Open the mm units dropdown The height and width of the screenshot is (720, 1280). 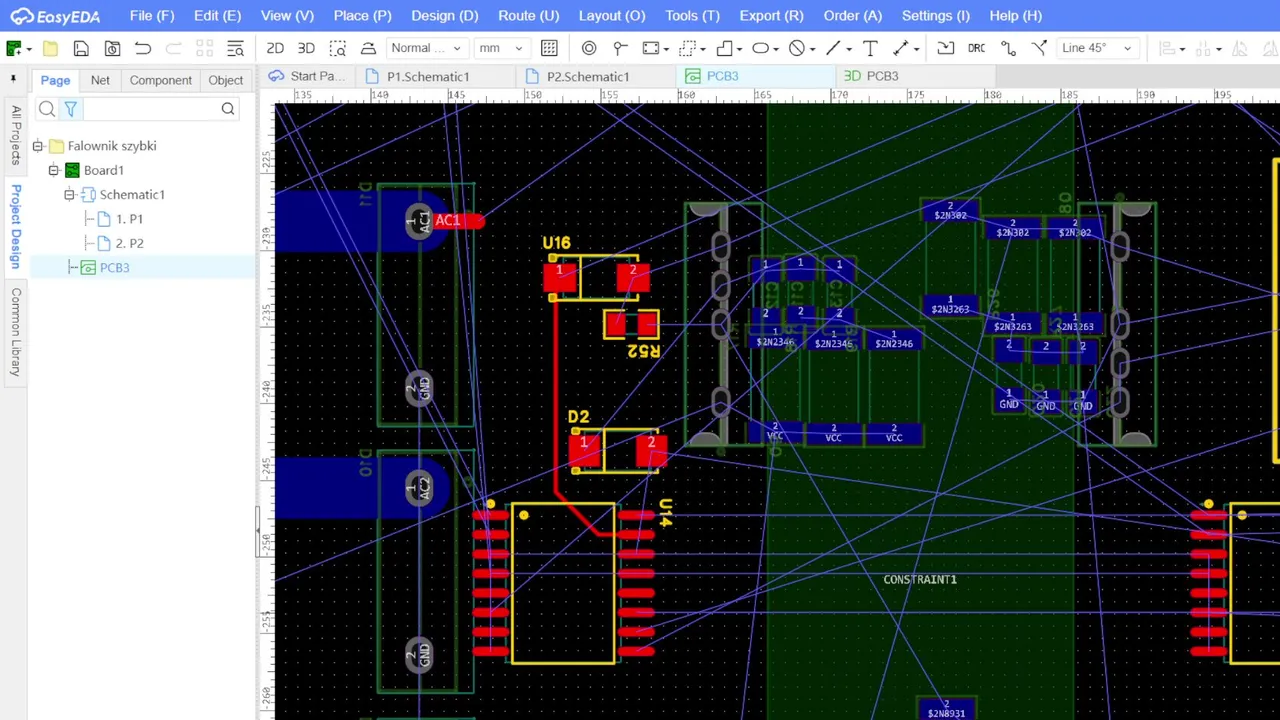coord(500,48)
